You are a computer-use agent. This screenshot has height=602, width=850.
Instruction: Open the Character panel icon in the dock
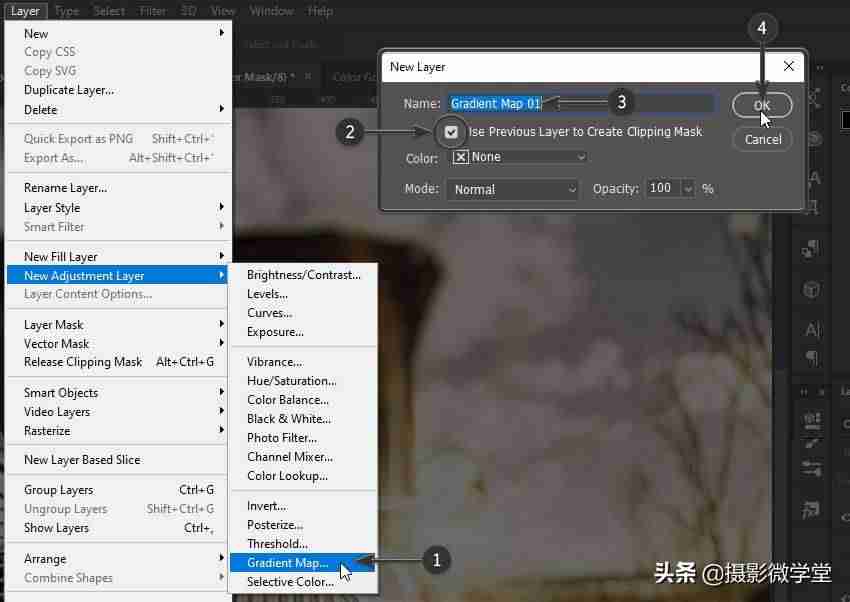pos(812,329)
